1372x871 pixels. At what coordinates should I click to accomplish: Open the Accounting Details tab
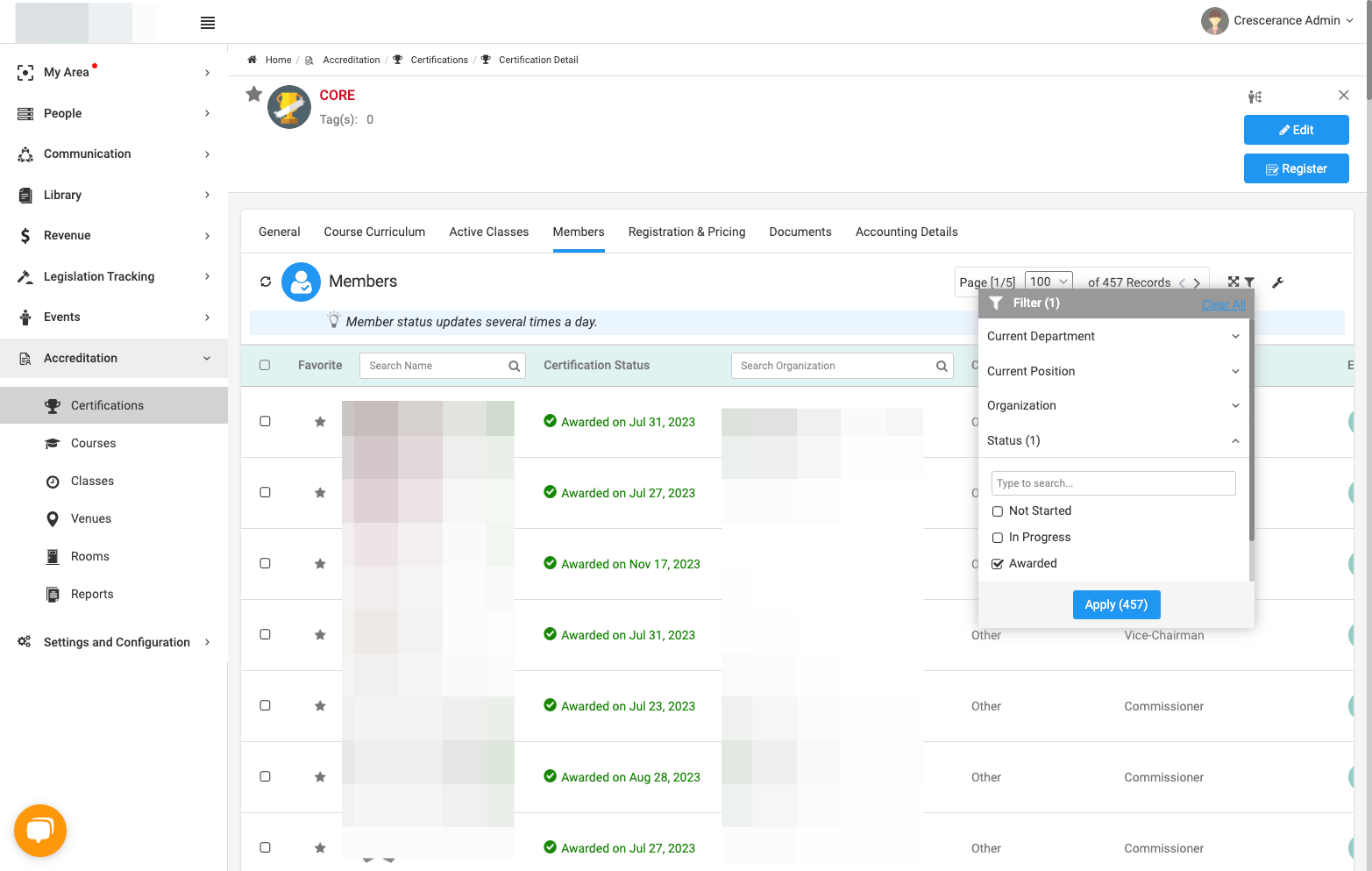[x=906, y=232]
